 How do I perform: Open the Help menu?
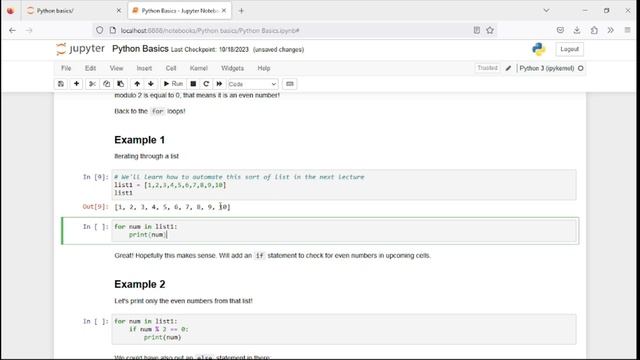click(264, 68)
